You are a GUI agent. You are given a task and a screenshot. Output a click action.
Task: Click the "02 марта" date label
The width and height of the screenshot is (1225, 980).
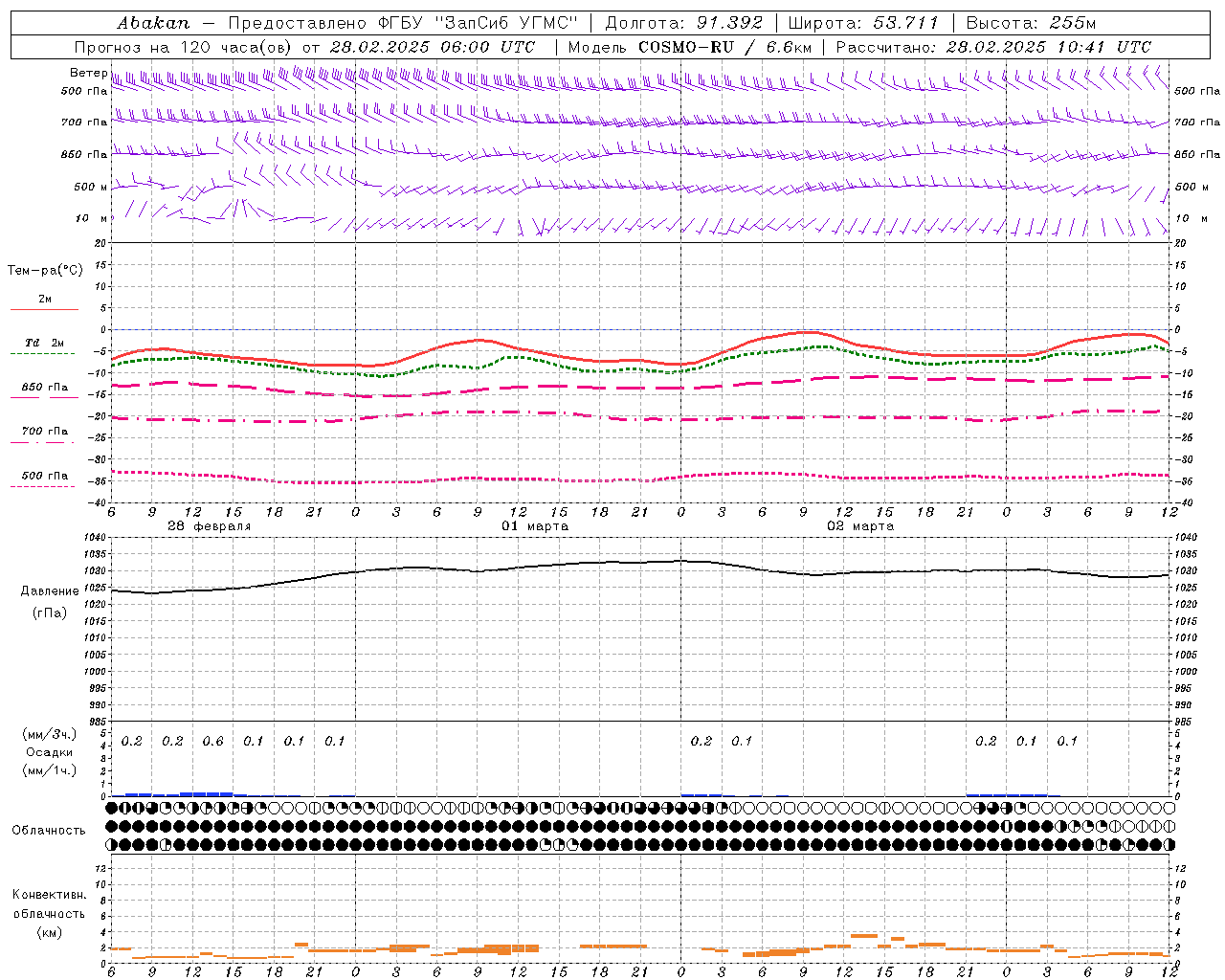pyautogui.click(x=860, y=526)
